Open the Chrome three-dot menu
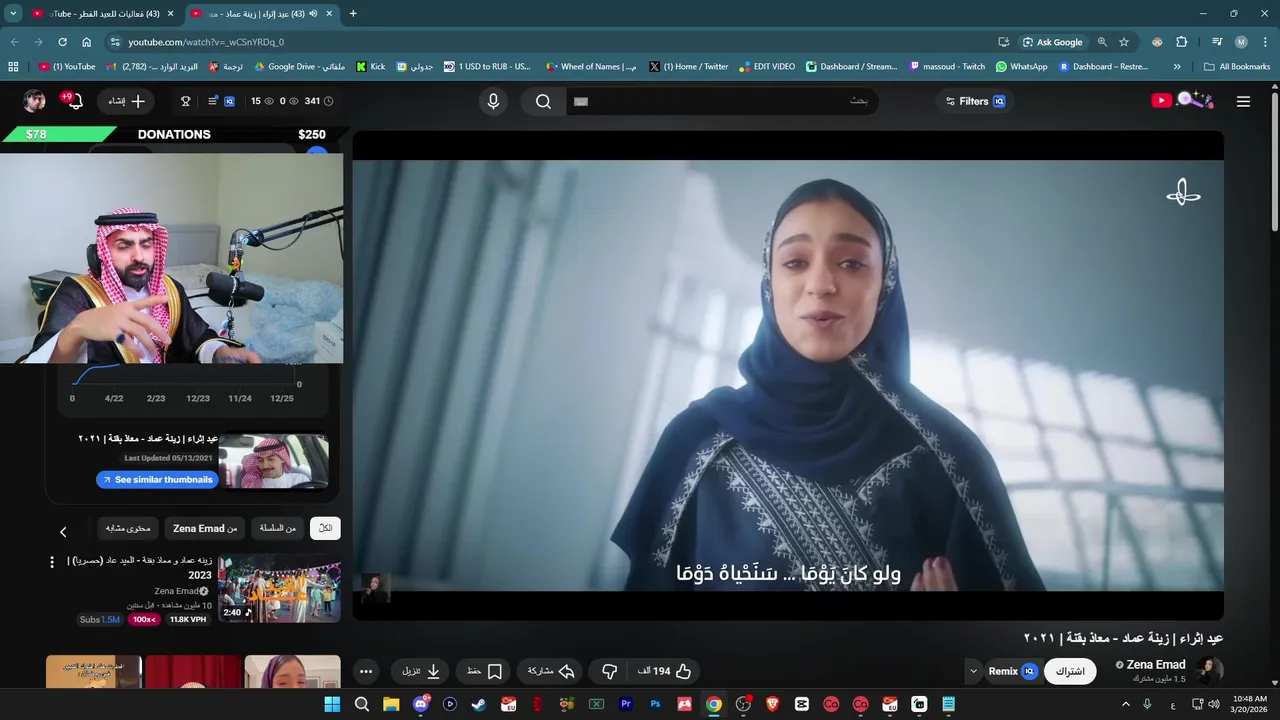This screenshot has width=1280, height=720. click(x=1265, y=42)
